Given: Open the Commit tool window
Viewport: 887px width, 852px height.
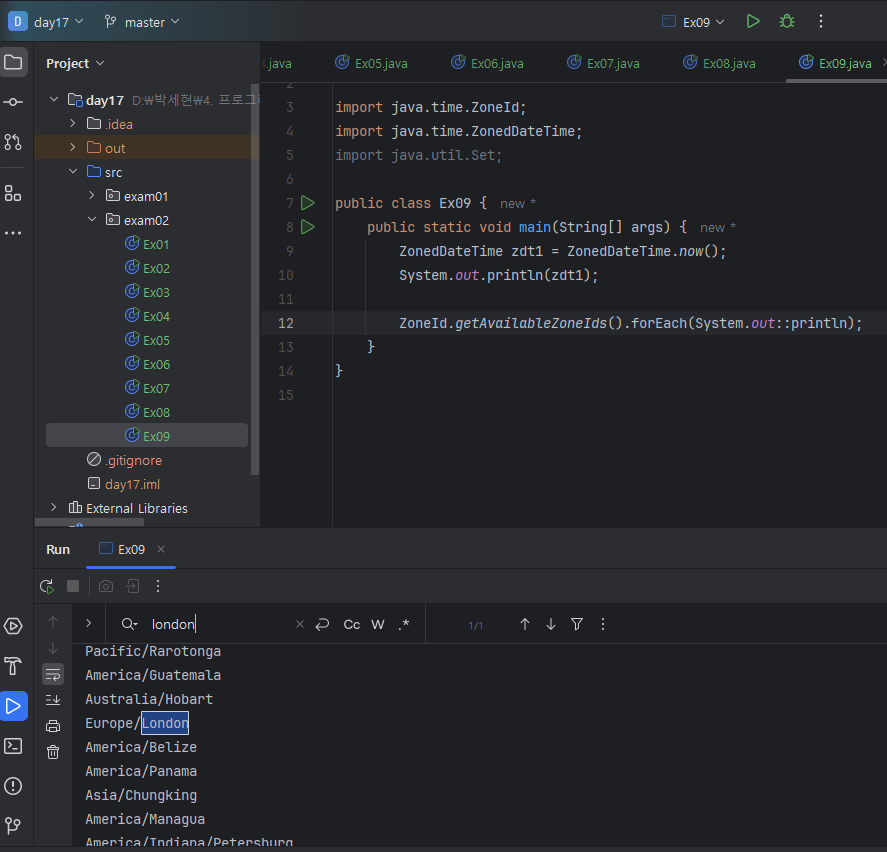Looking at the screenshot, I should tap(13, 102).
